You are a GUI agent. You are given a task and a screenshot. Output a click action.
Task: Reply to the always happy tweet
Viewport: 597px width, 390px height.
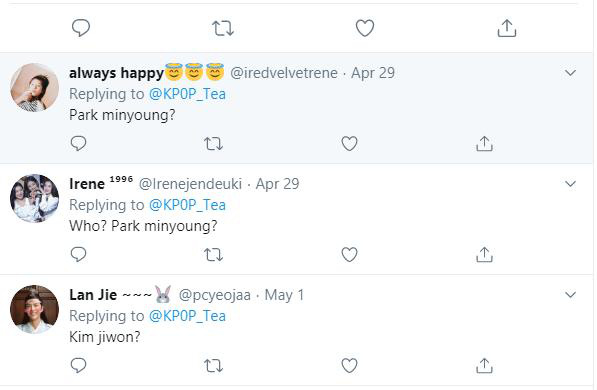pos(78,144)
